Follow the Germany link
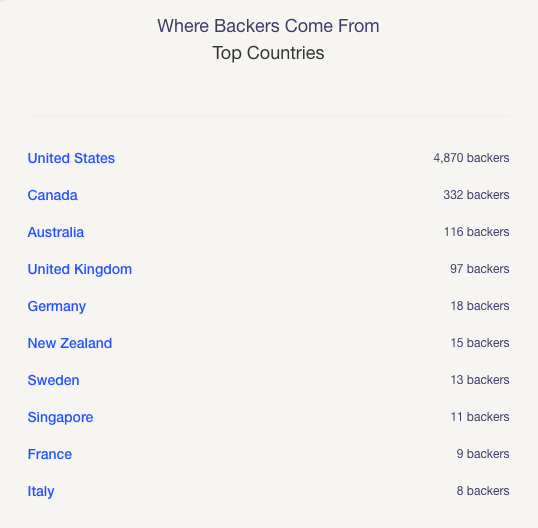This screenshot has width=538, height=528. [57, 306]
